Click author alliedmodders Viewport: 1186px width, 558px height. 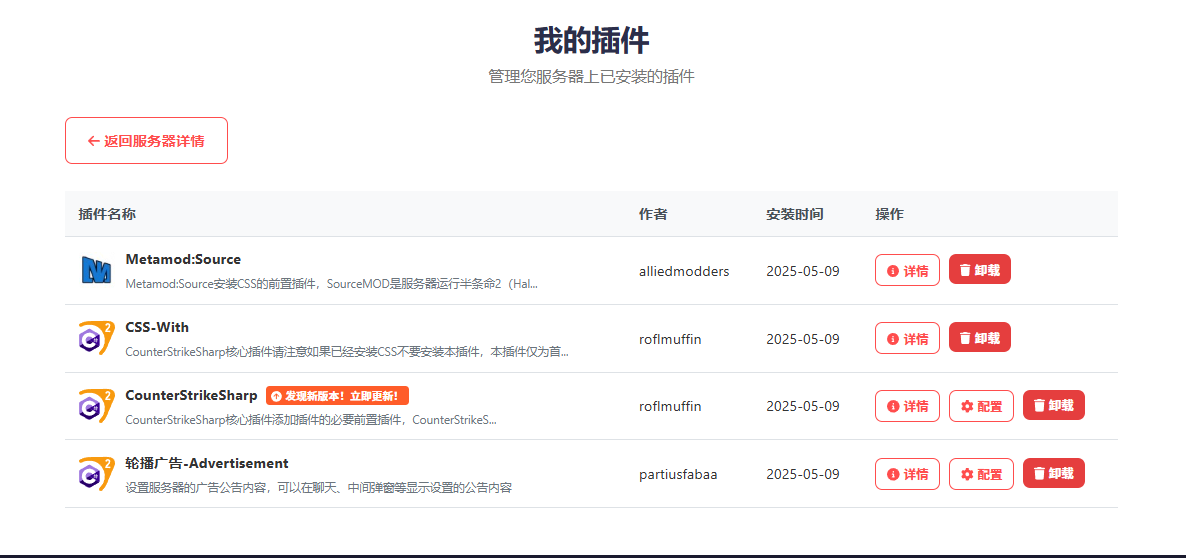[684, 271]
